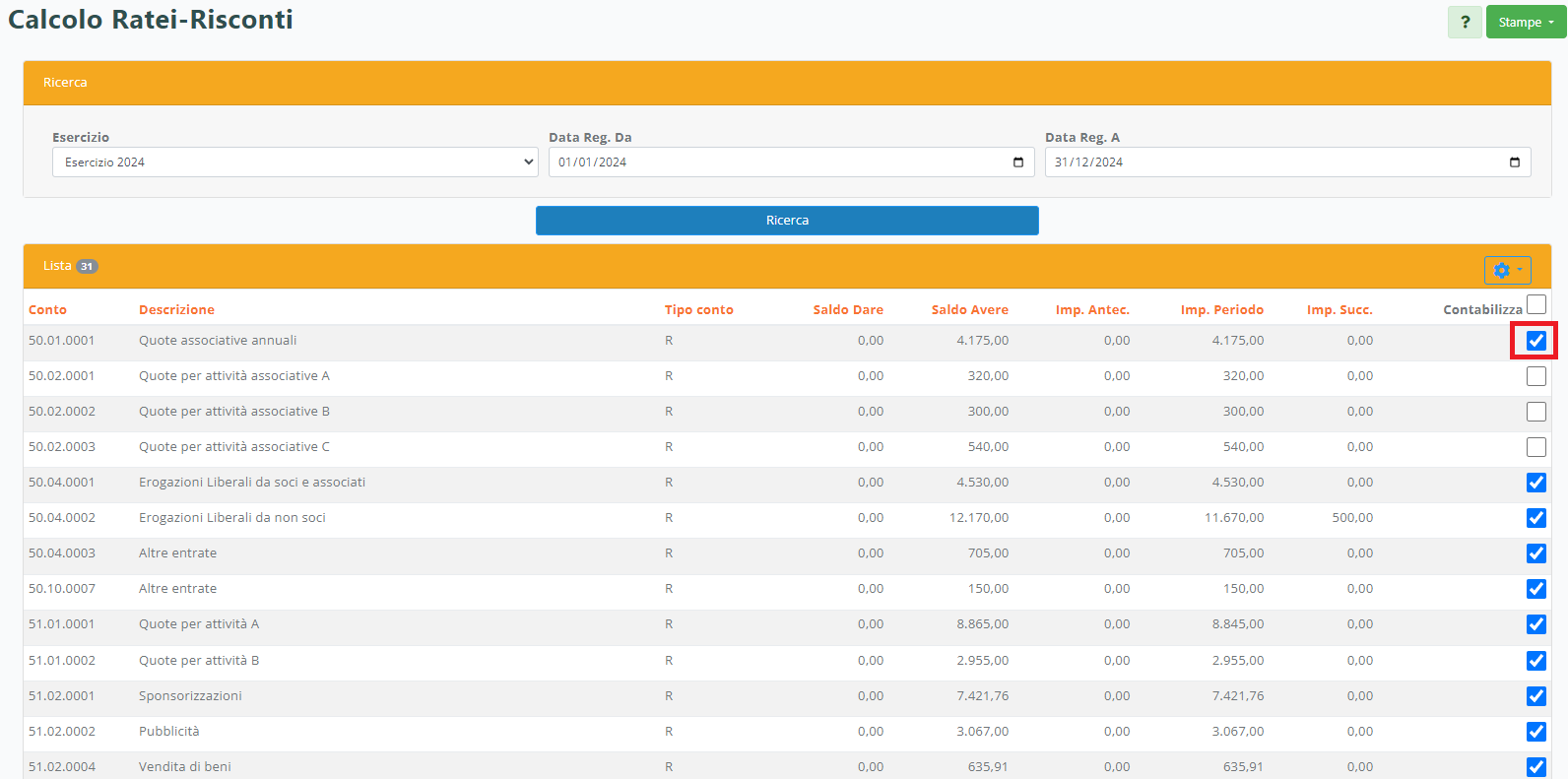This screenshot has height=779, width=1568.
Task: Click the Ricerca panel header
Action: (x=787, y=83)
